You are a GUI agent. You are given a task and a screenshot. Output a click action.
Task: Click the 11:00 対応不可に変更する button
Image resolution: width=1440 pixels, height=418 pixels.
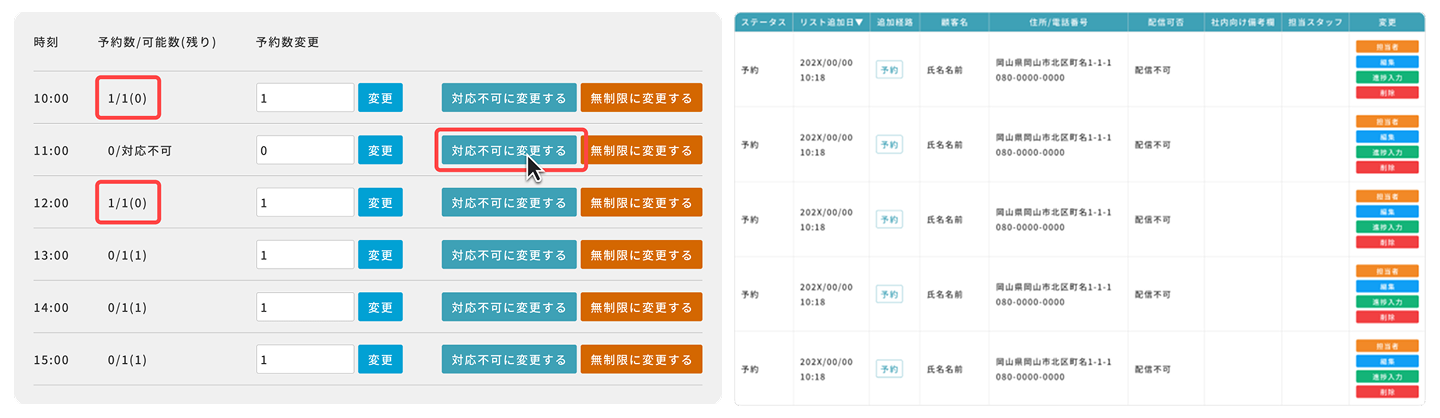pos(509,151)
